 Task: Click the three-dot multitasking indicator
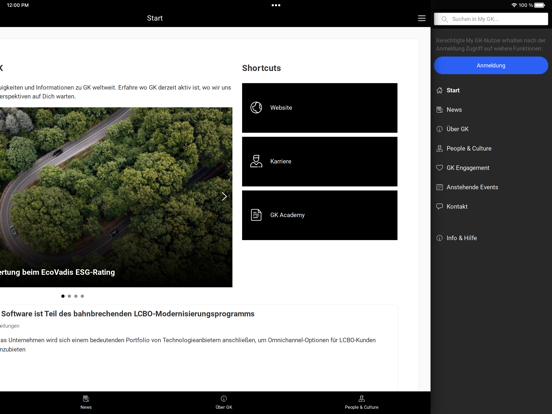[x=276, y=5]
